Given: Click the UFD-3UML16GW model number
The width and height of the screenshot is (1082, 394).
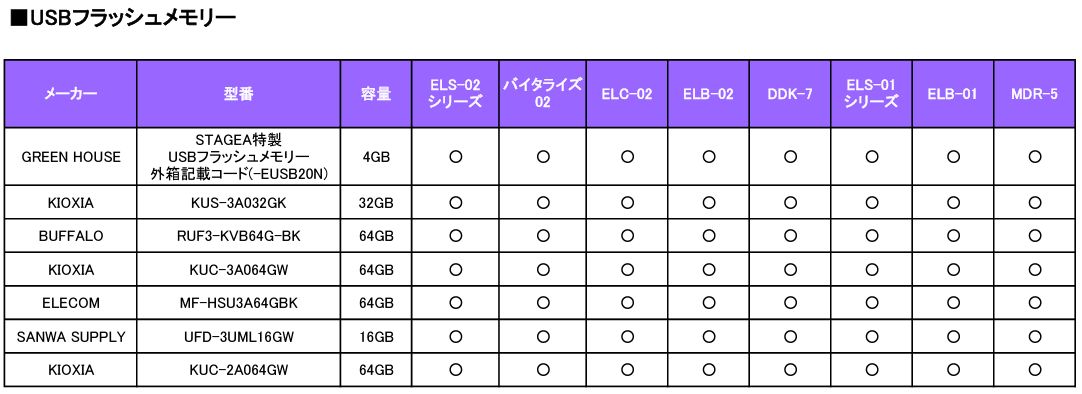Looking at the screenshot, I should tap(238, 337).
